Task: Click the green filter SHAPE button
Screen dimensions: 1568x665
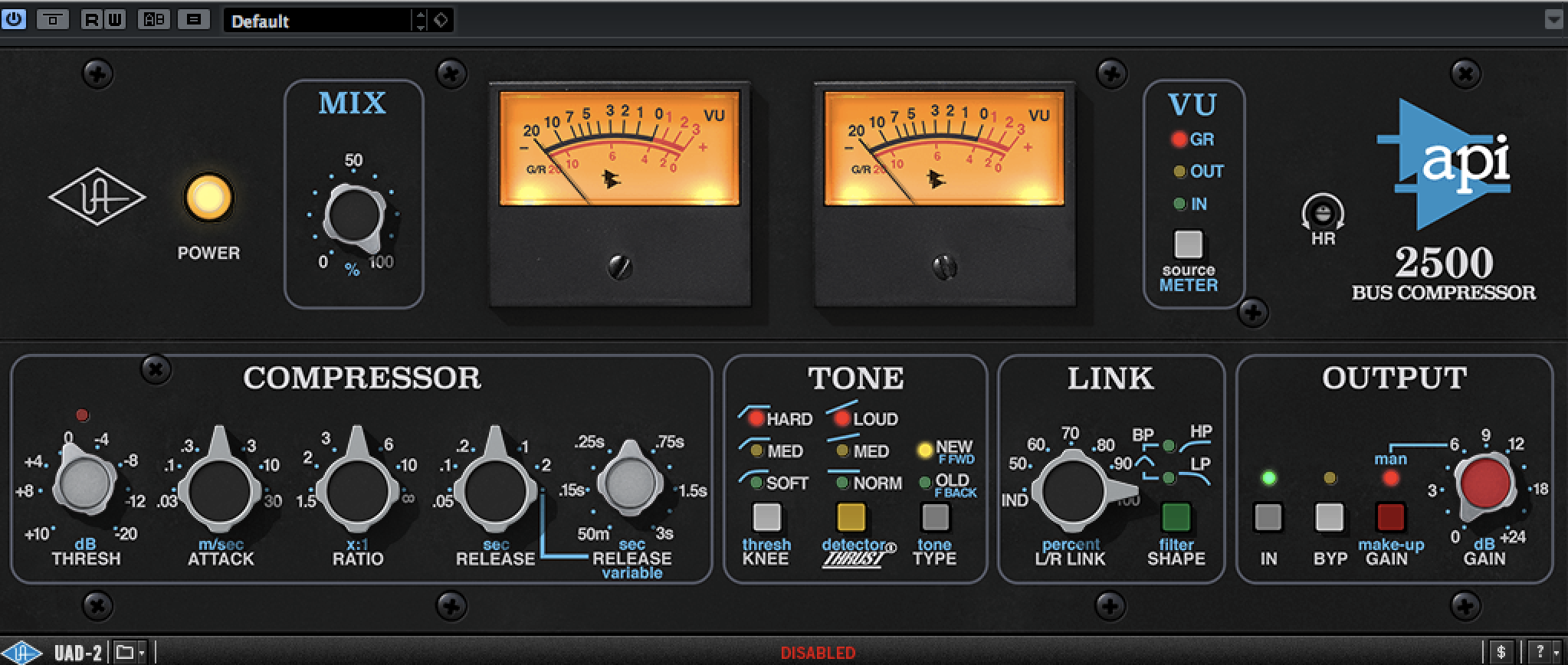Action: pyautogui.click(x=1176, y=517)
